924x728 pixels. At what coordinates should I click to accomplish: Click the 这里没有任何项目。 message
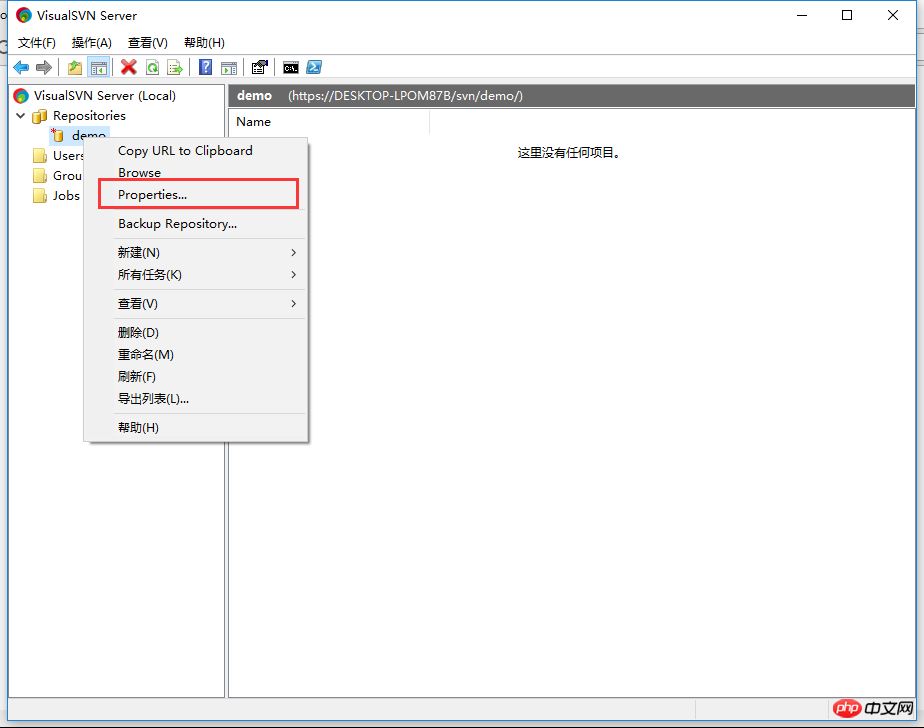569,153
